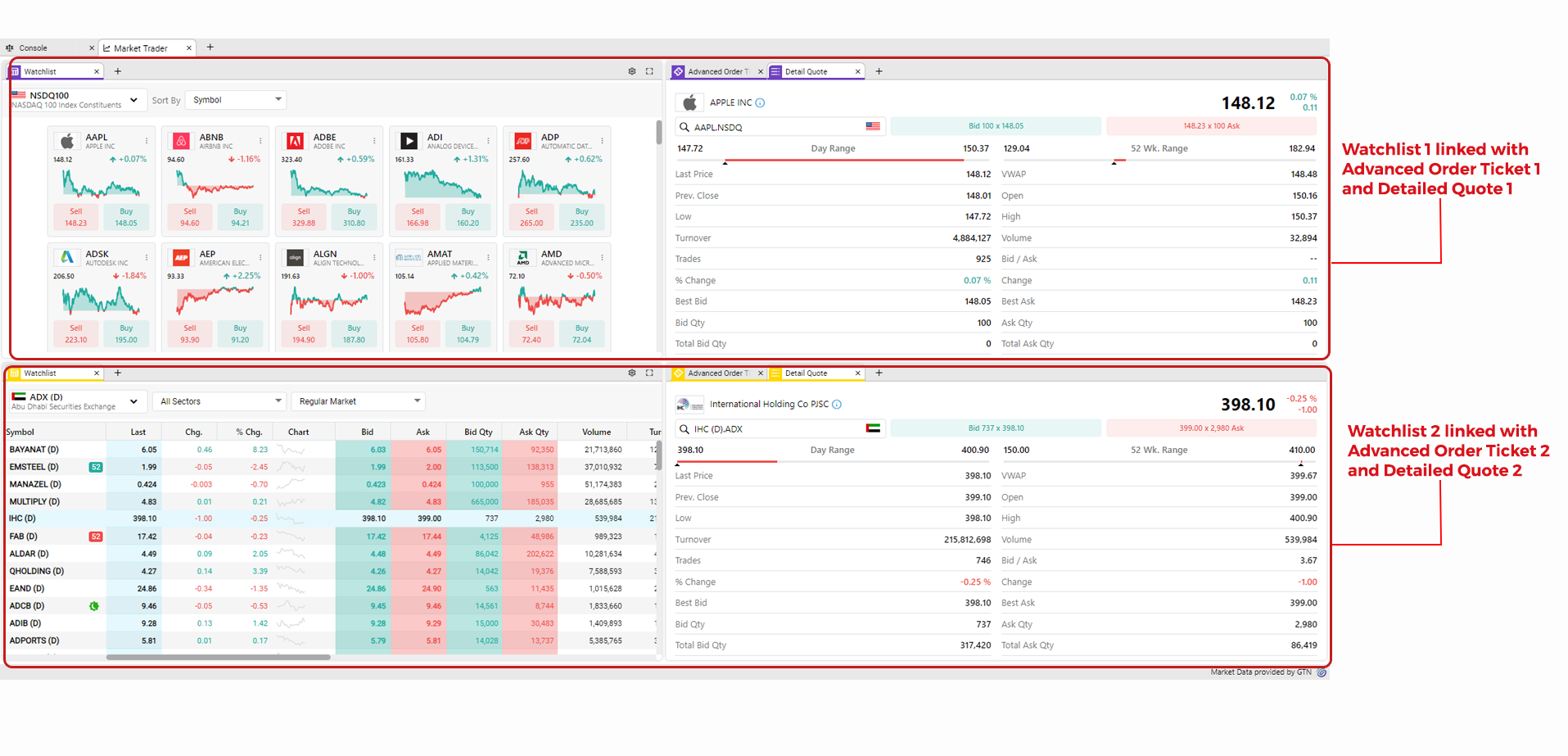Click the Autodesk logo on ADSK card

pyautogui.click(x=68, y=257)
